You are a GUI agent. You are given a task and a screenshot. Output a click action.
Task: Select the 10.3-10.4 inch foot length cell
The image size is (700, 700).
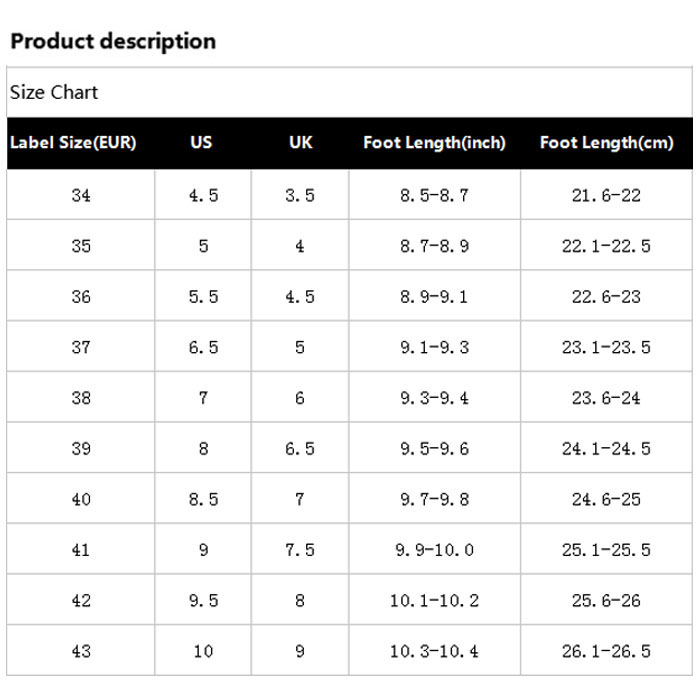[434, 651]
